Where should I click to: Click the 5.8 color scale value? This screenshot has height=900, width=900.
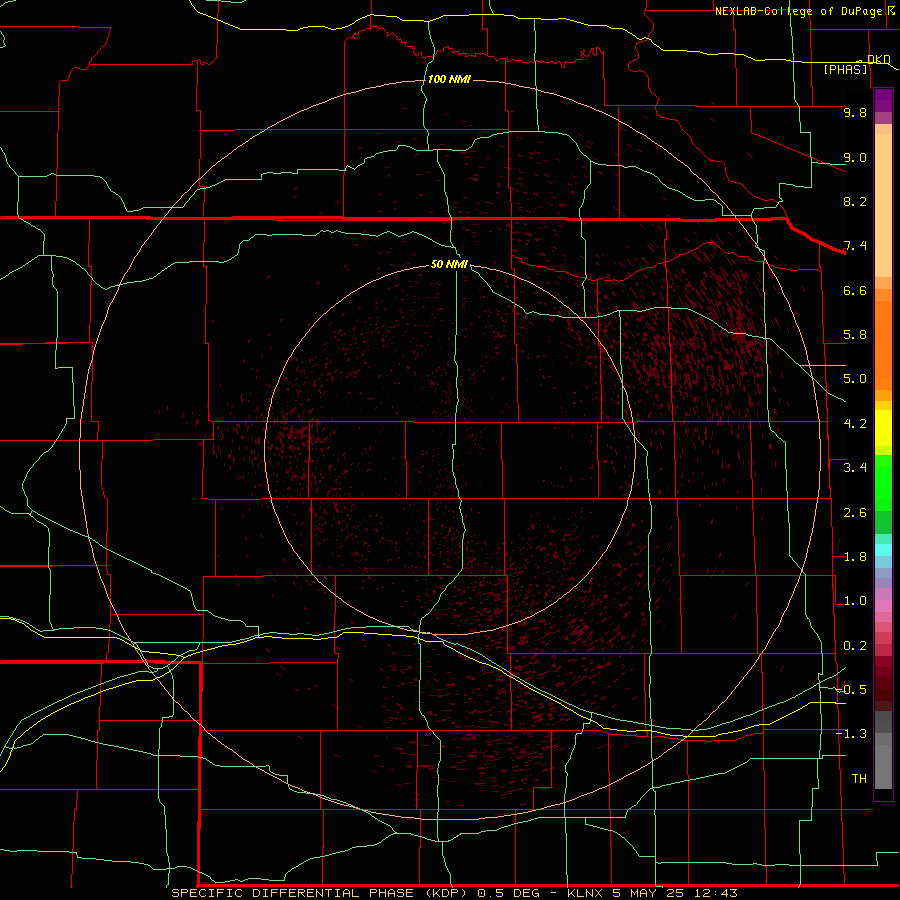click(855, 335)
